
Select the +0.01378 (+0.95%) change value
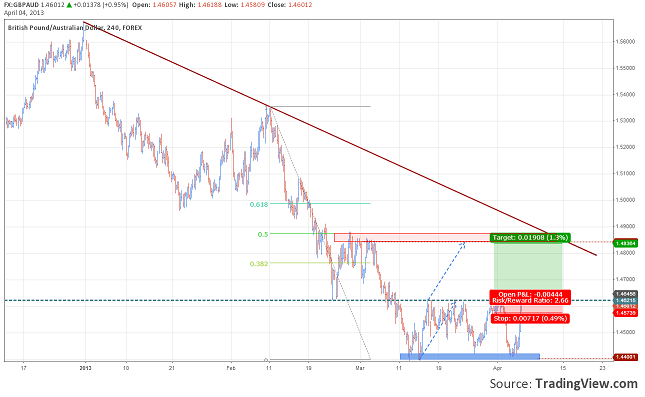(101, 5)
